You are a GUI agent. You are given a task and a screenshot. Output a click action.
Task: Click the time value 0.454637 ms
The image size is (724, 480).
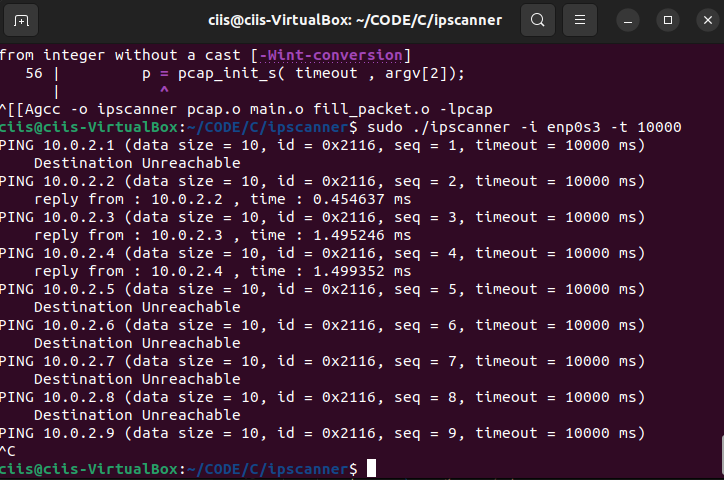[362, 199]
